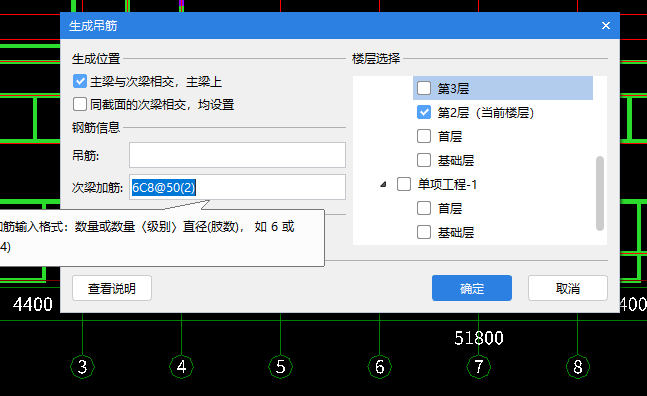
Task: Check the 单项工程-1 checkbox
Action: point(404,184)
